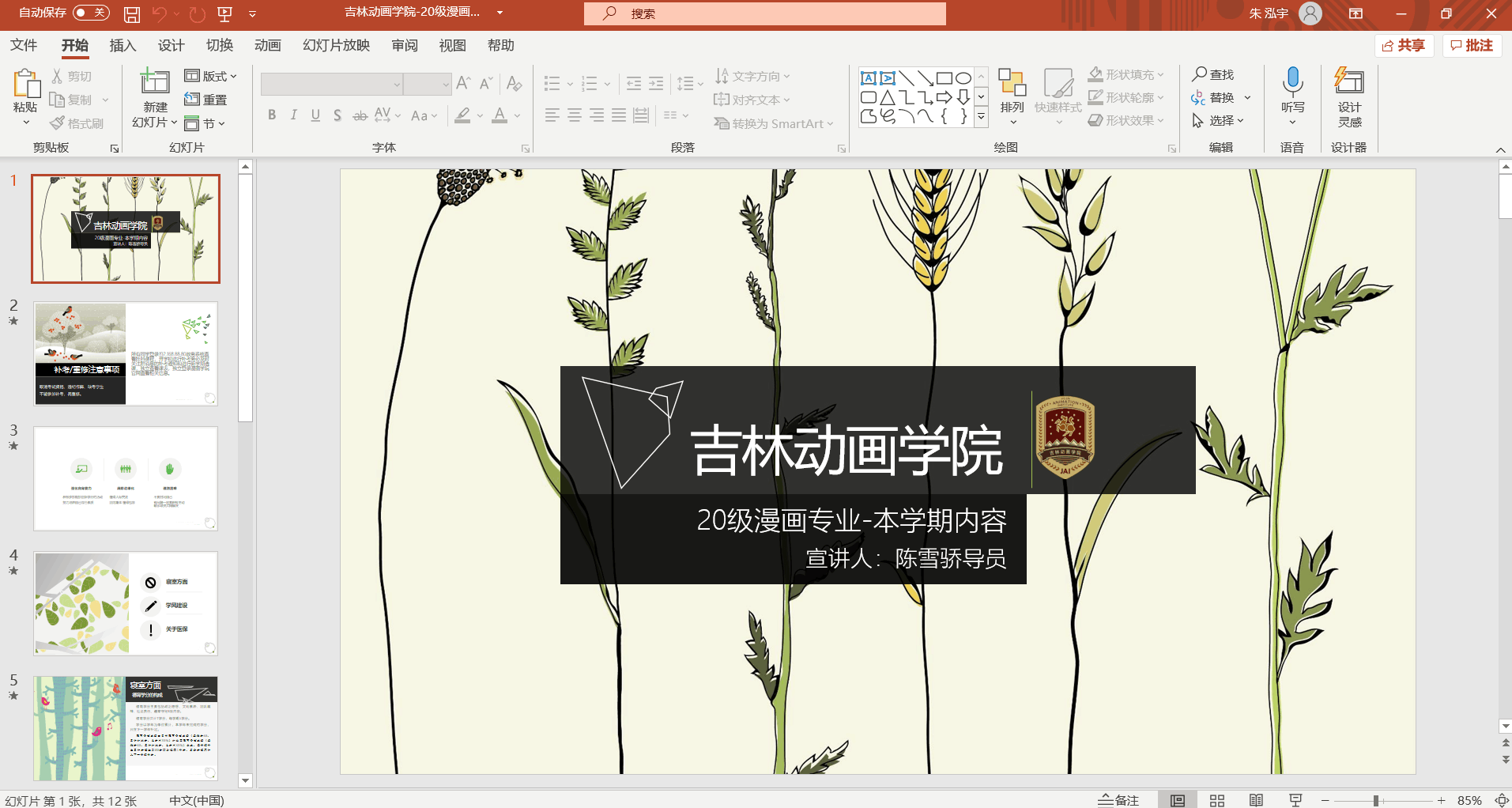Click Copy (复制) button

(x=70, y=100)
